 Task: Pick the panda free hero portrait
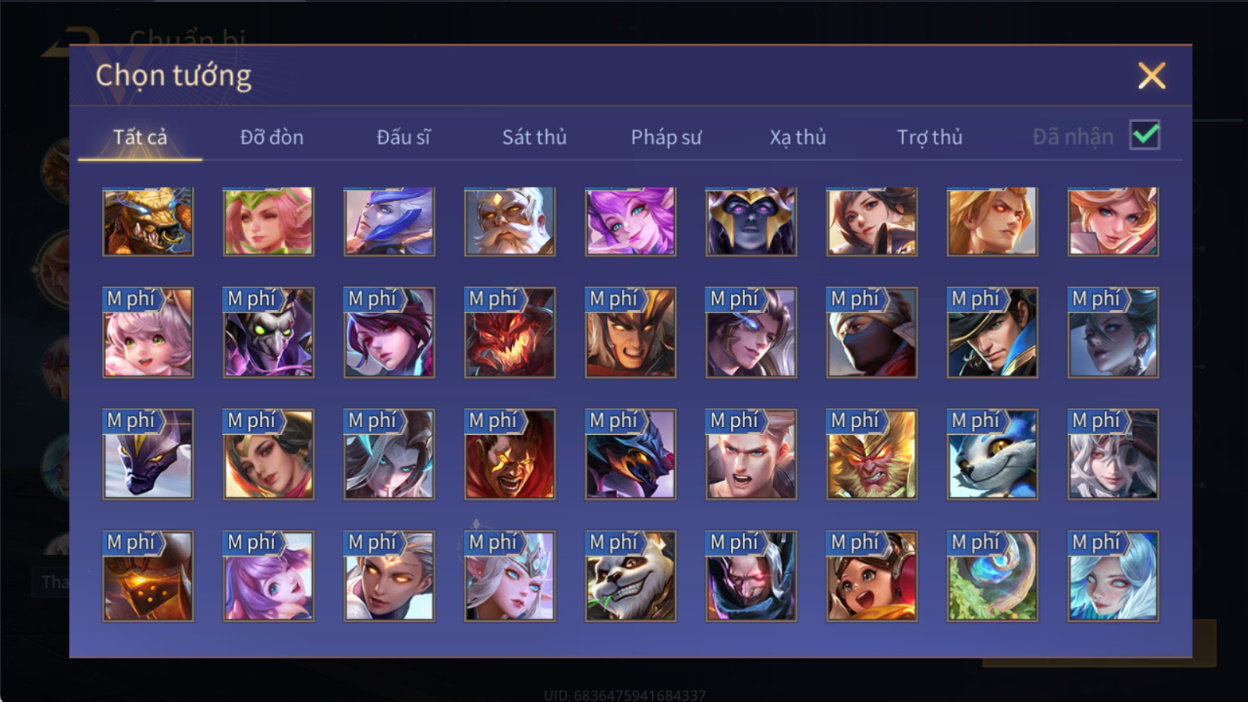click(x=630, y=576)
